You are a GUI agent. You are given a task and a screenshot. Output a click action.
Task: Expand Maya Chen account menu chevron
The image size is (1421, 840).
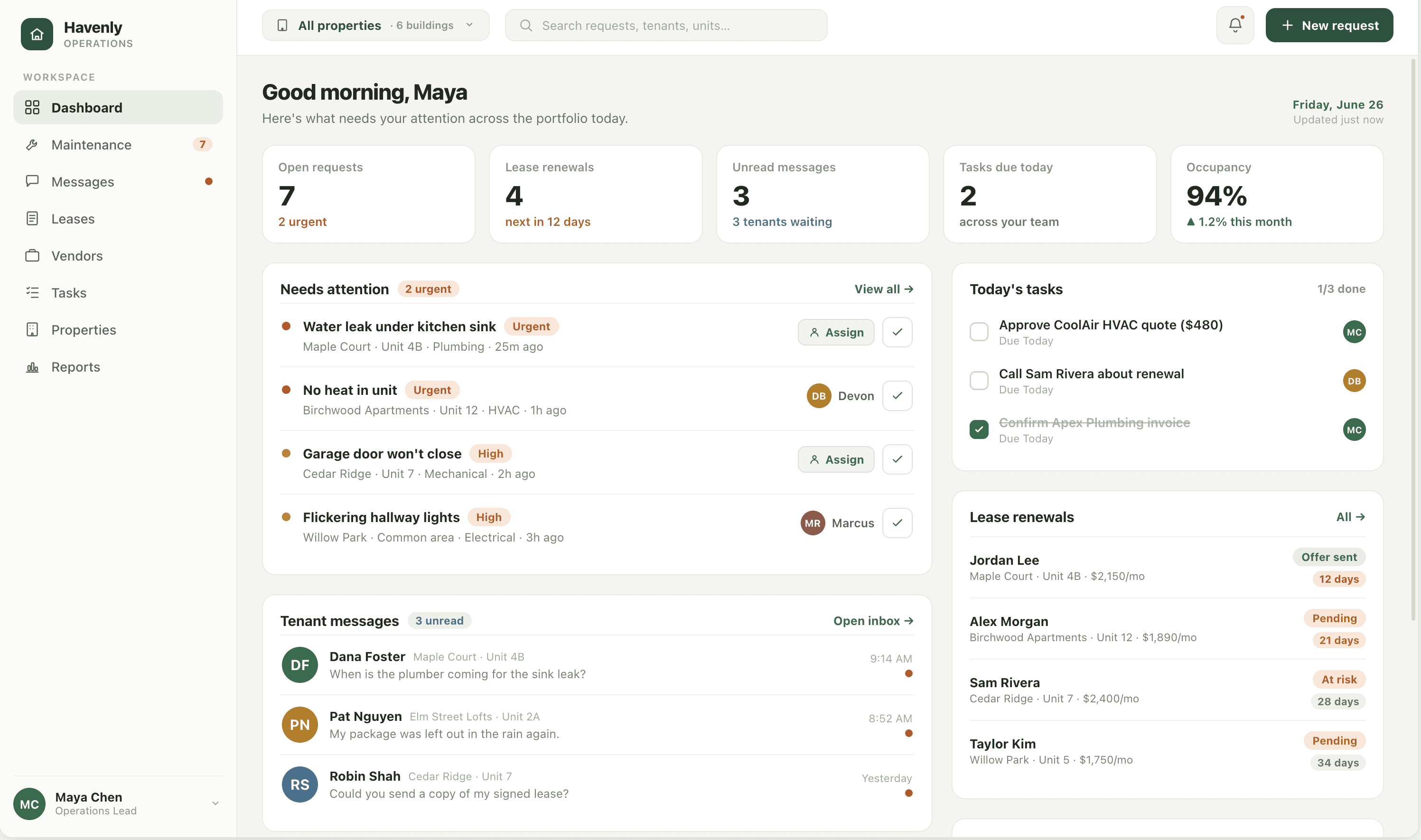215,803
